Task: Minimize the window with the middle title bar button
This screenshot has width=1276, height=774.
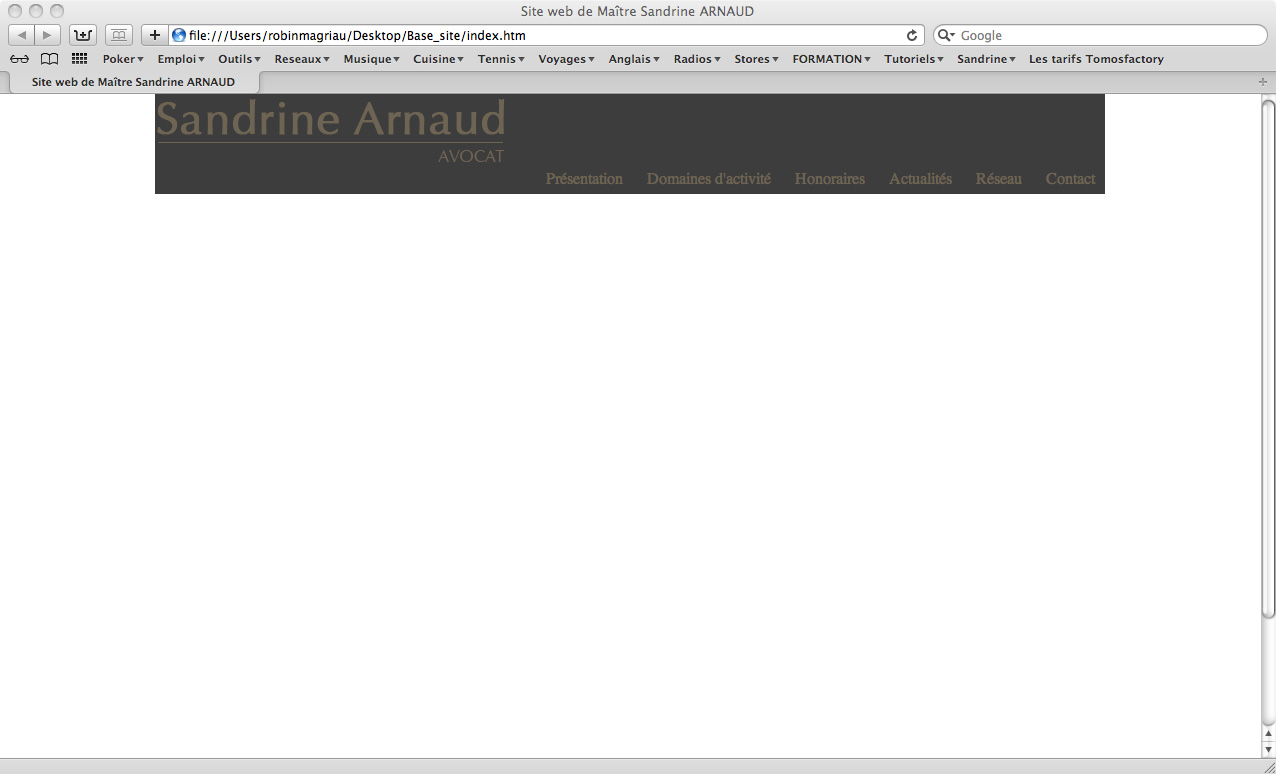Action: coord(36,11)
